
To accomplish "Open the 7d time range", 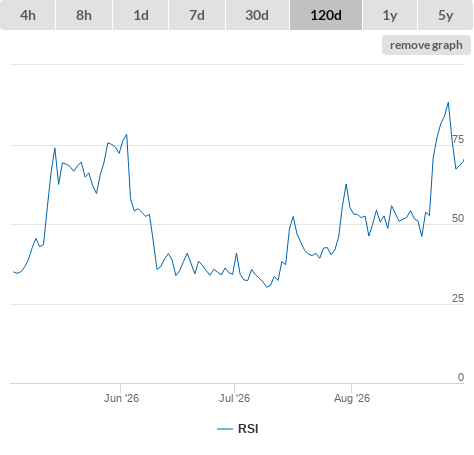I will point(197,15).
